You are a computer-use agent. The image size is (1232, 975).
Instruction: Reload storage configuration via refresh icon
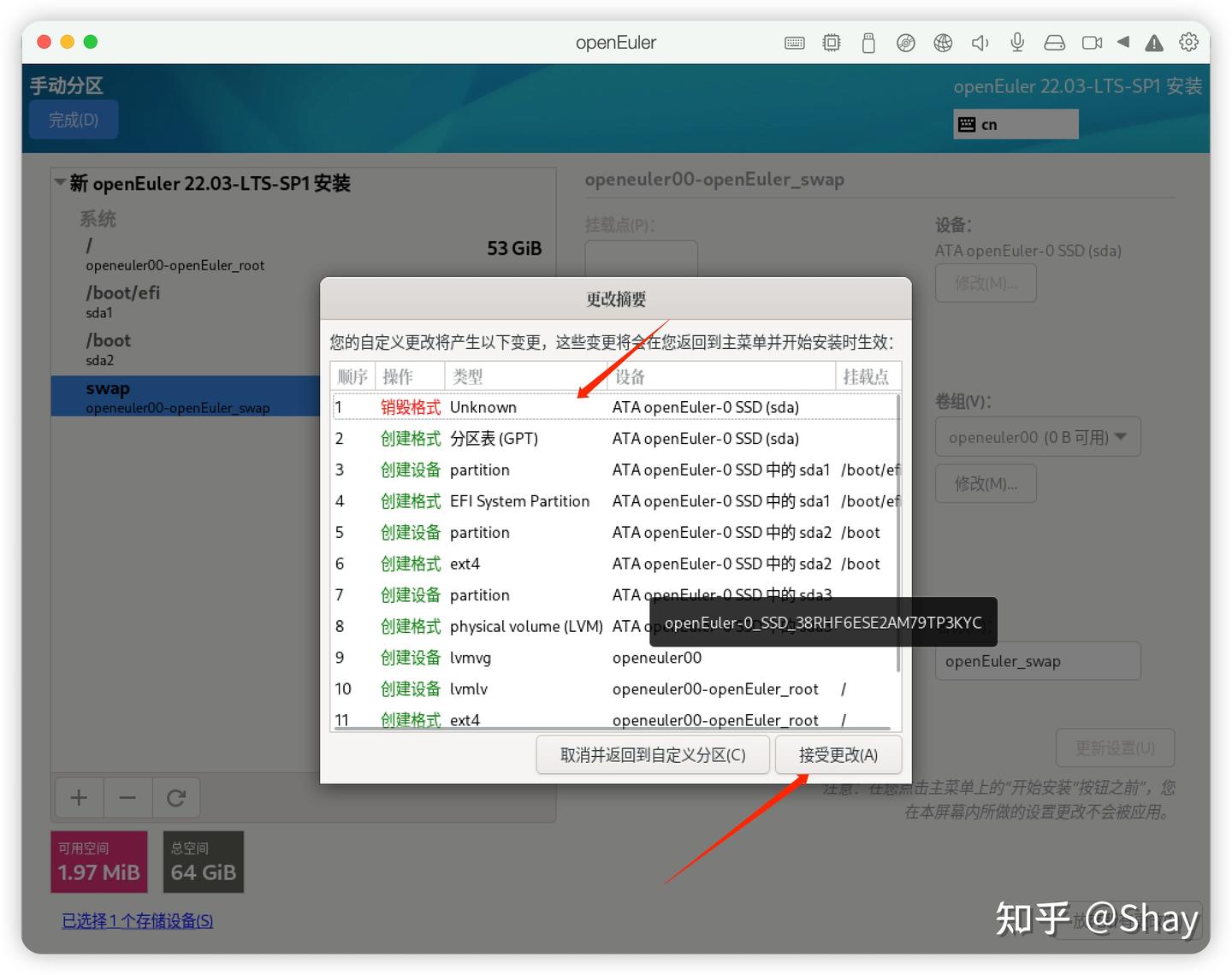pyautogui.click(x=176, y=797)
